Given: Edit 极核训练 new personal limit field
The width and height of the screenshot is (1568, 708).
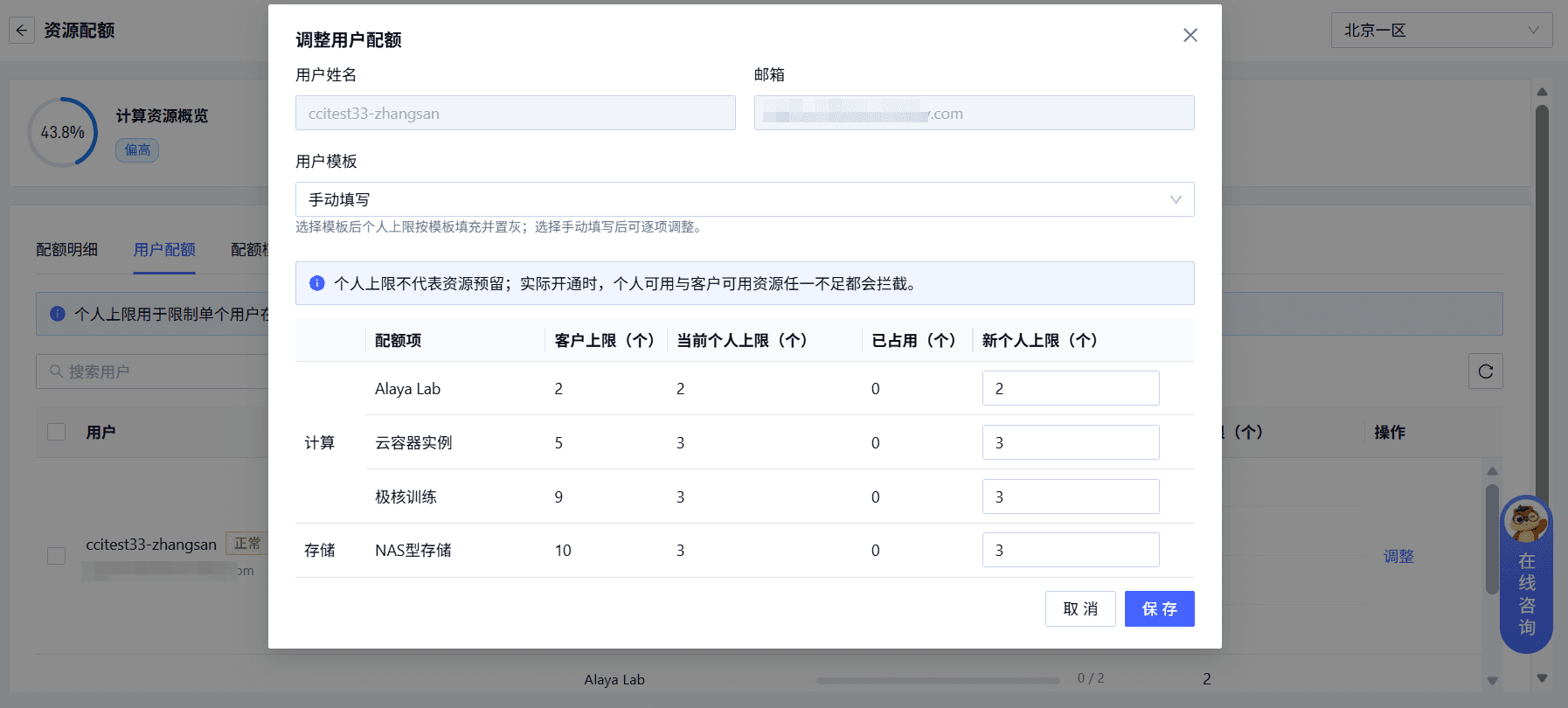Looking at the screenshot, I should [1071, 496].
